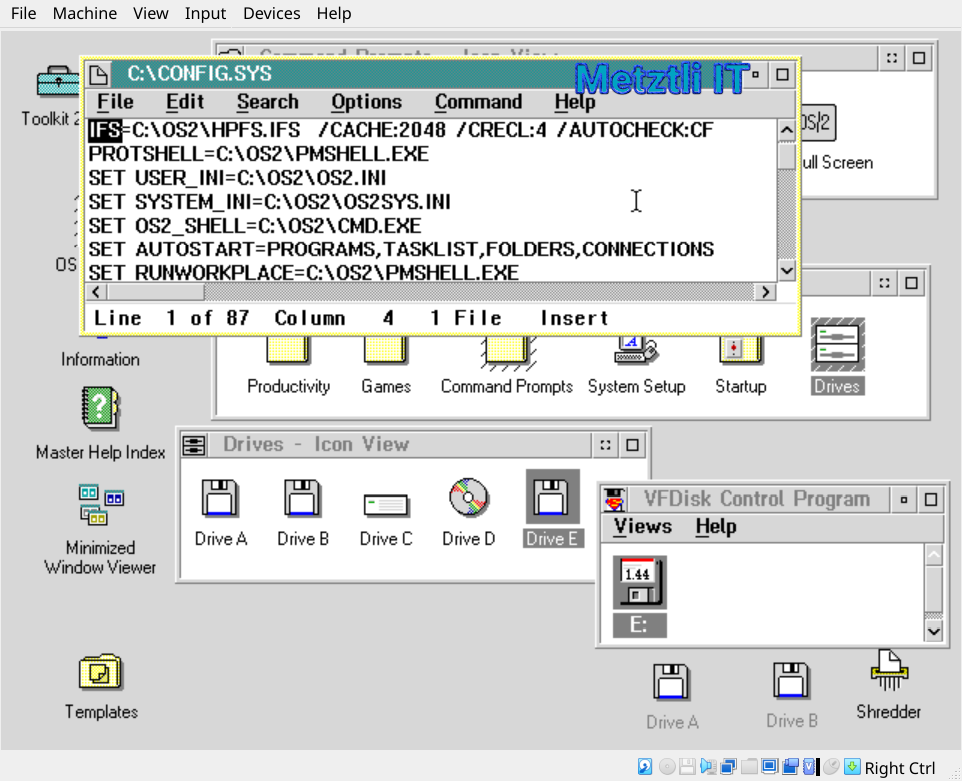
Task: Click the editor's scroll right arrow
Action: coord(766,292)
